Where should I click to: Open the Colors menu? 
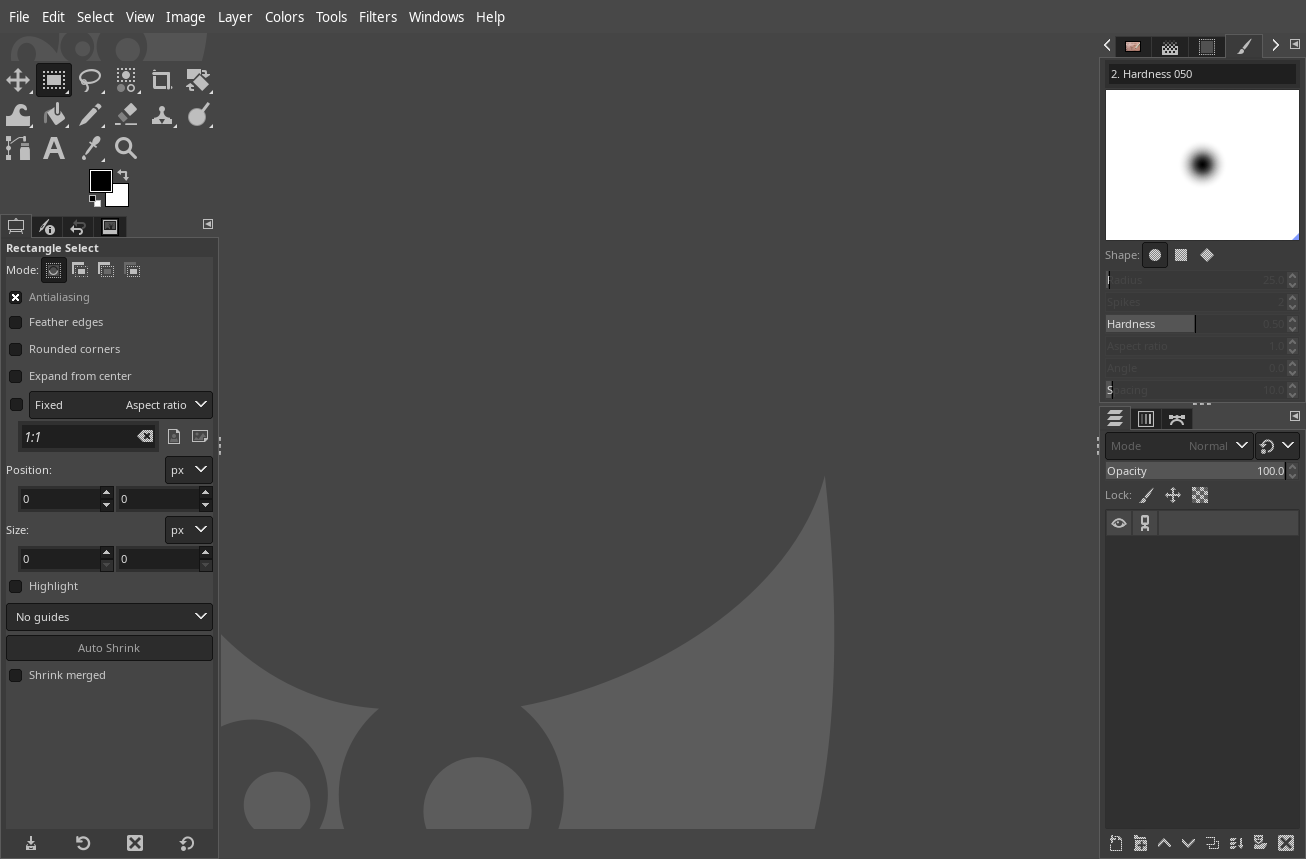coord(284,17)
